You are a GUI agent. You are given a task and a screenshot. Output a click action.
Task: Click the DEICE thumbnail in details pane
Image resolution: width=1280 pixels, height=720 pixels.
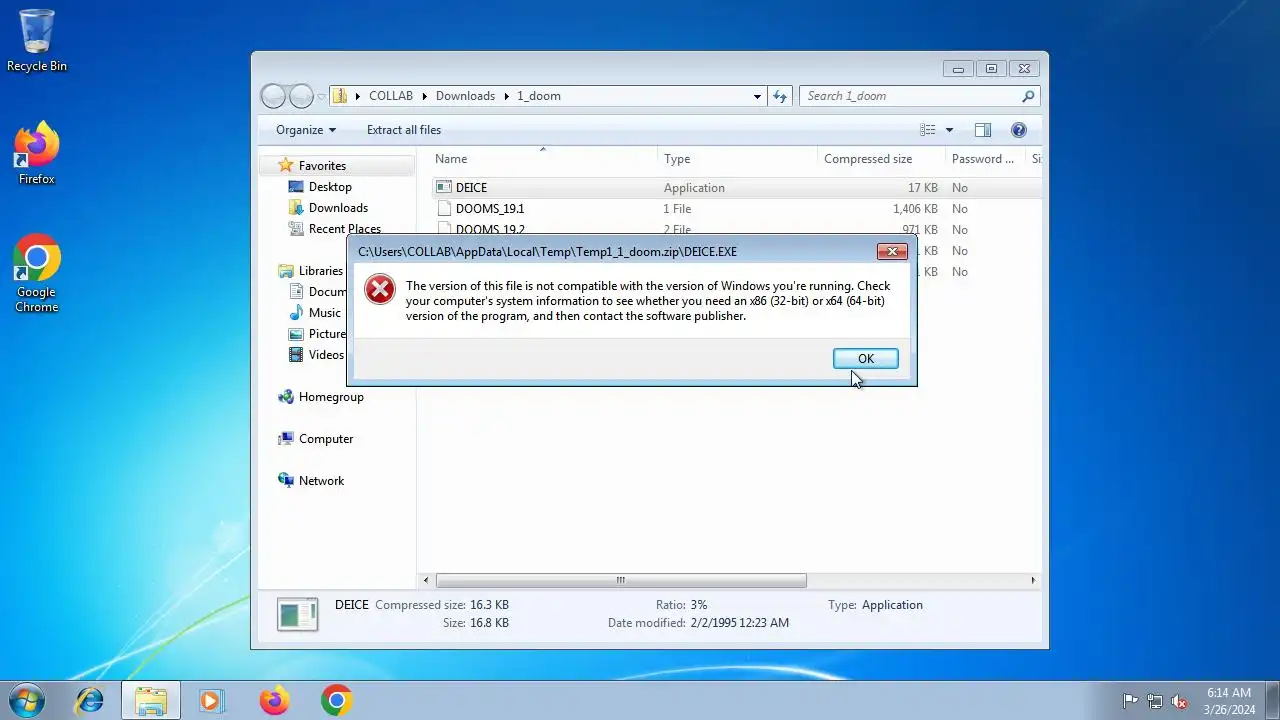coord(297,615)
